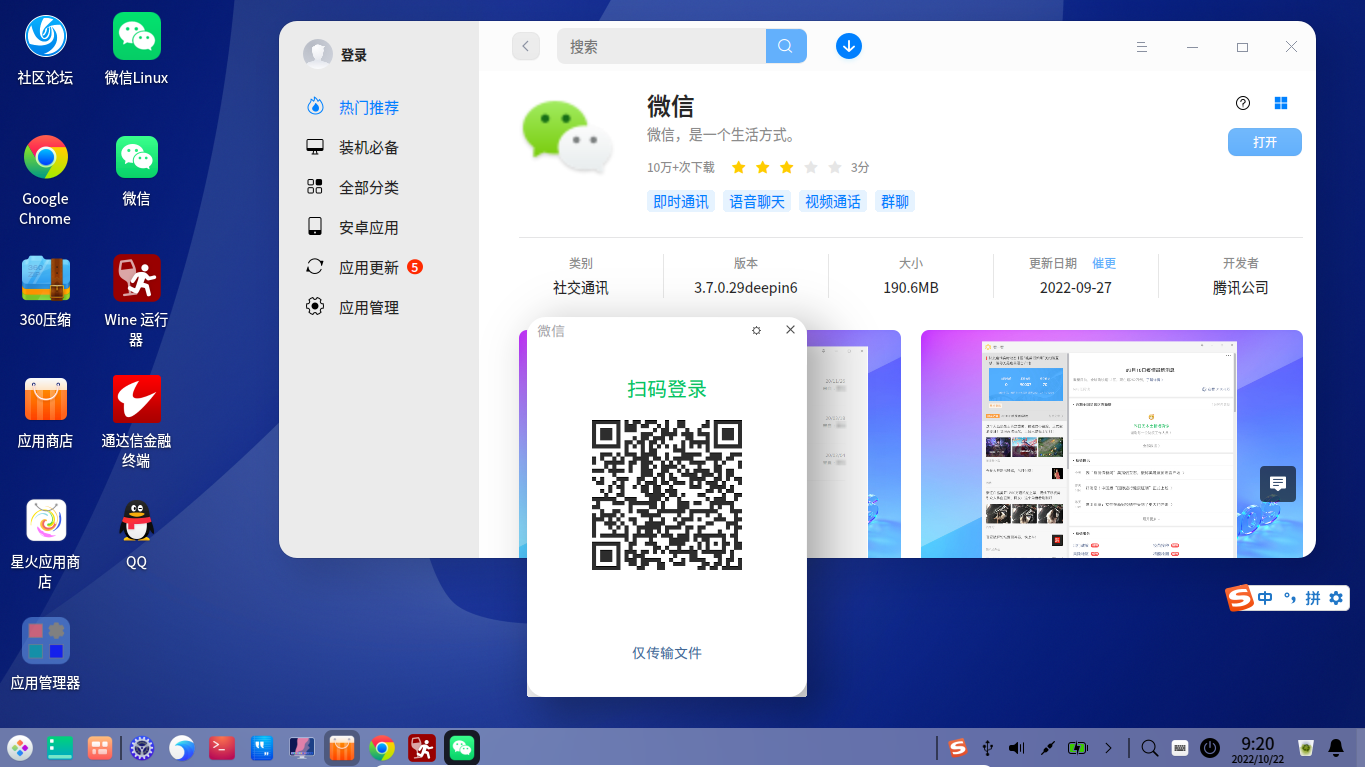This screenshot has width=1365, height=767.
Task: Click the 语音聊天 tag
Action: (756, 200)
